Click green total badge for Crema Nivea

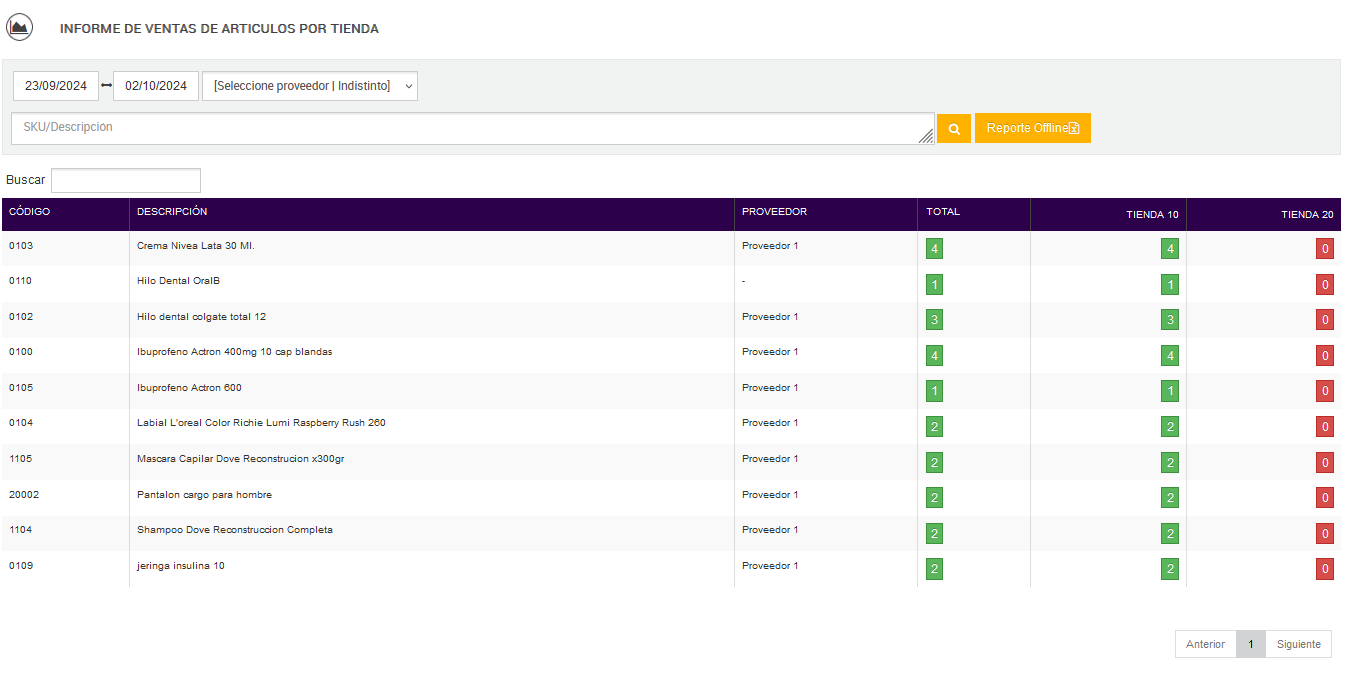pyautogui.click(x=934, y=249)
